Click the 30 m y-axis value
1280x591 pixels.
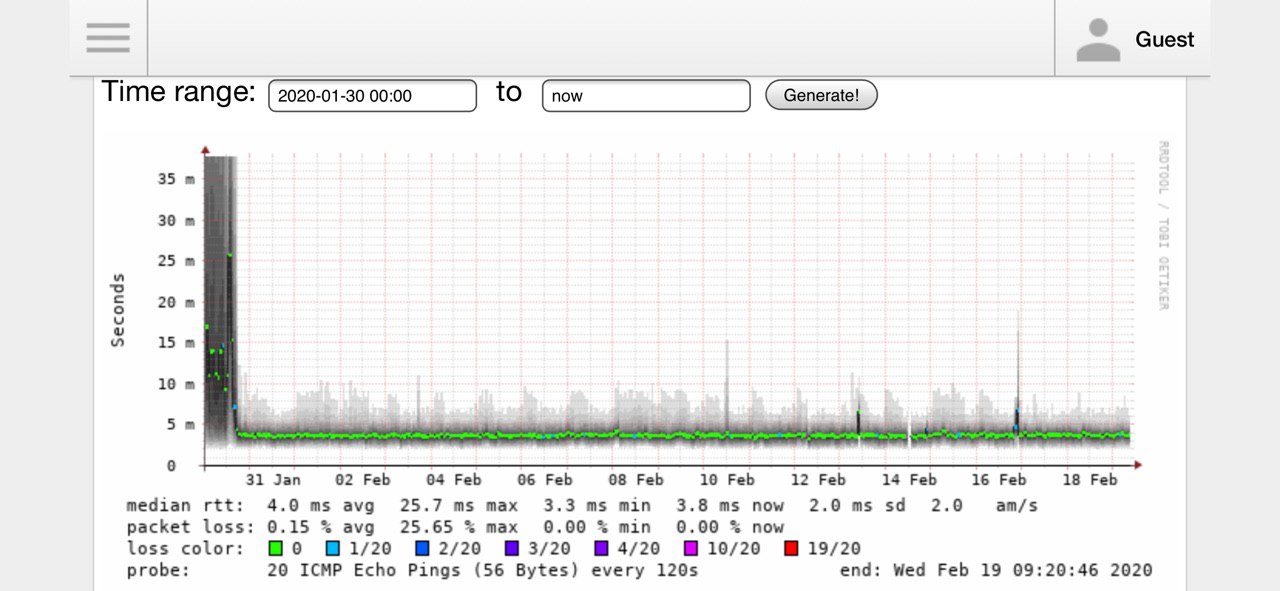tap(177, 220)
